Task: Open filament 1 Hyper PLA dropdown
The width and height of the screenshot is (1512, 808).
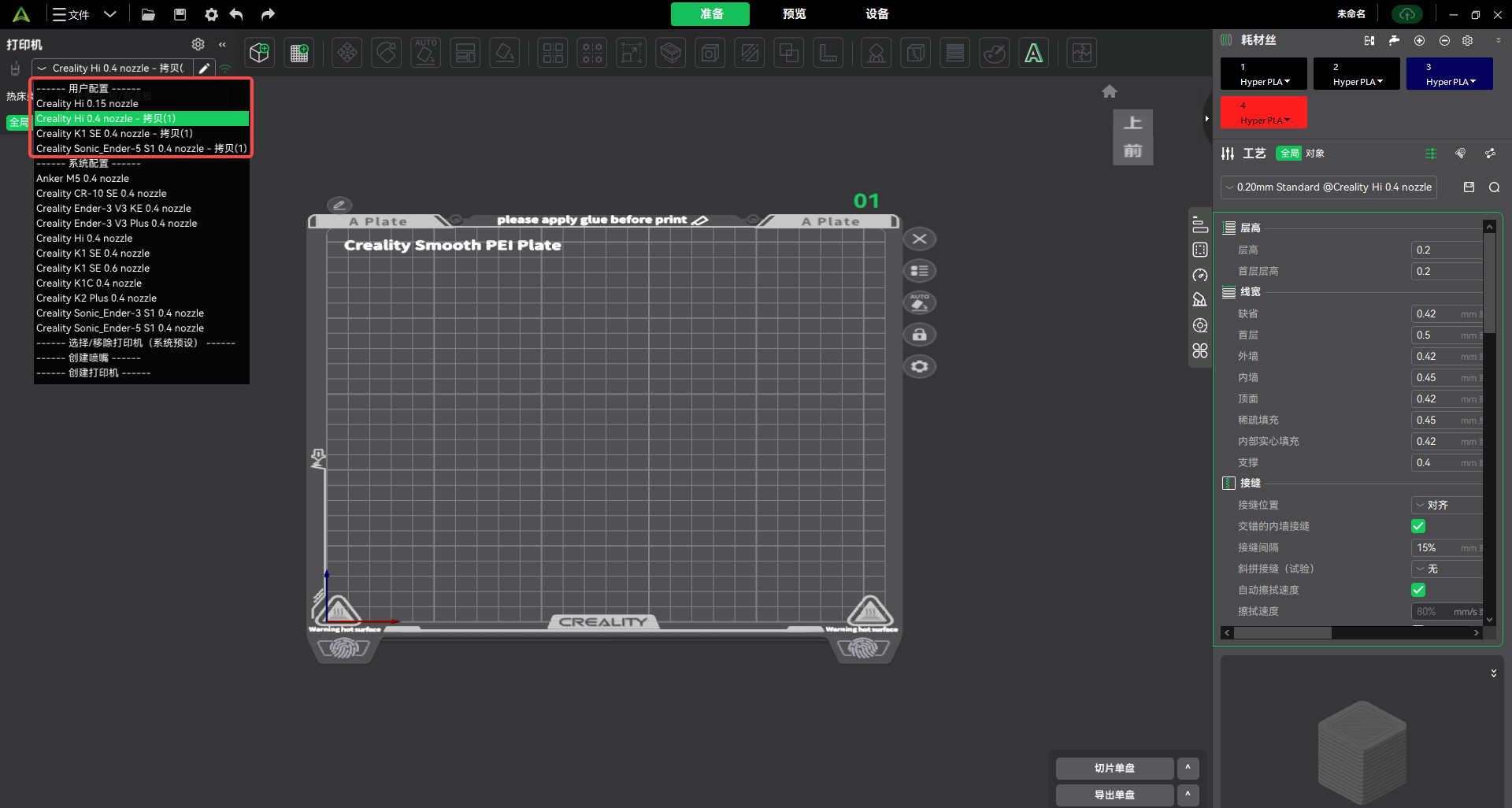Action: (1264, 74)
